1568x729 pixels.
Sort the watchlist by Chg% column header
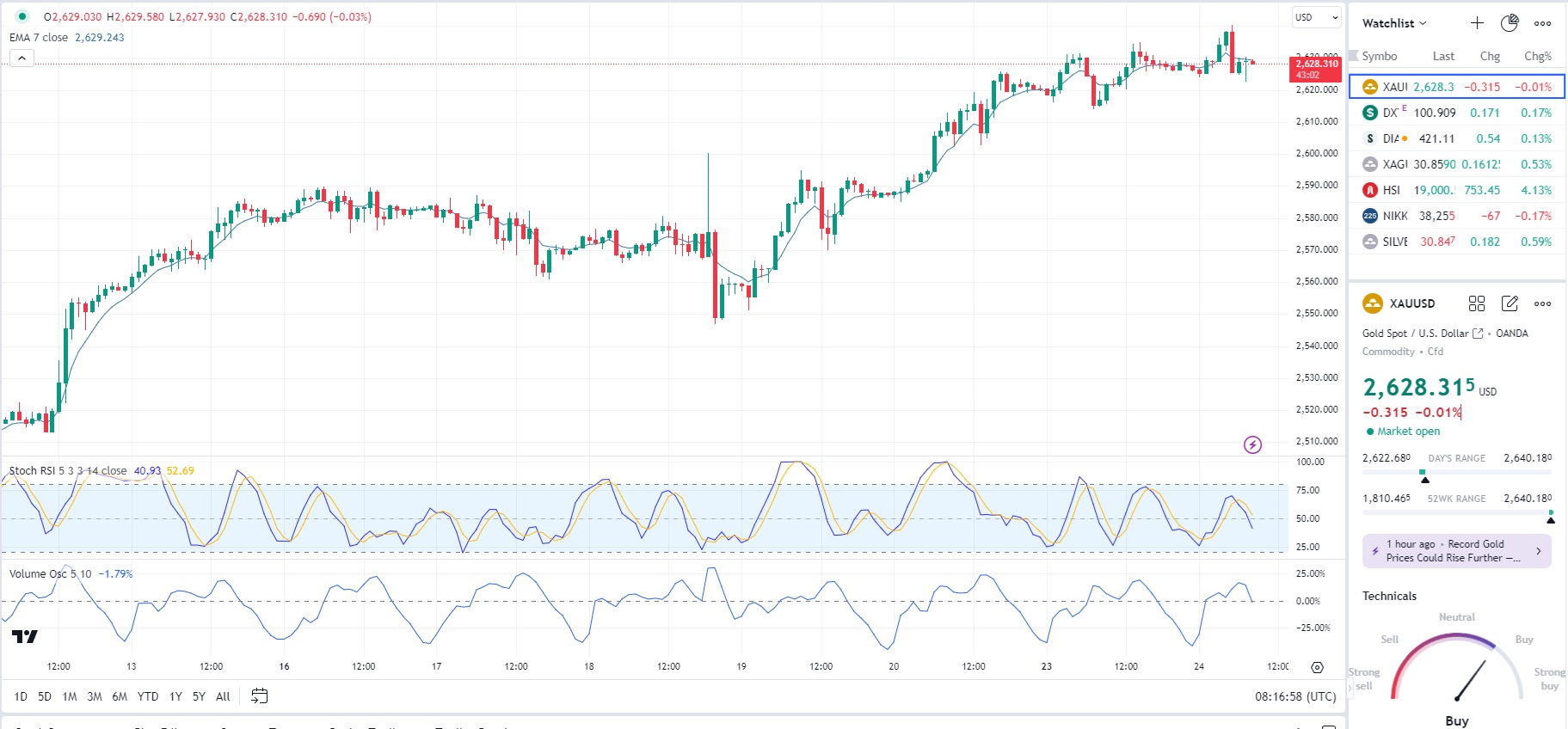click(1537, 56)
